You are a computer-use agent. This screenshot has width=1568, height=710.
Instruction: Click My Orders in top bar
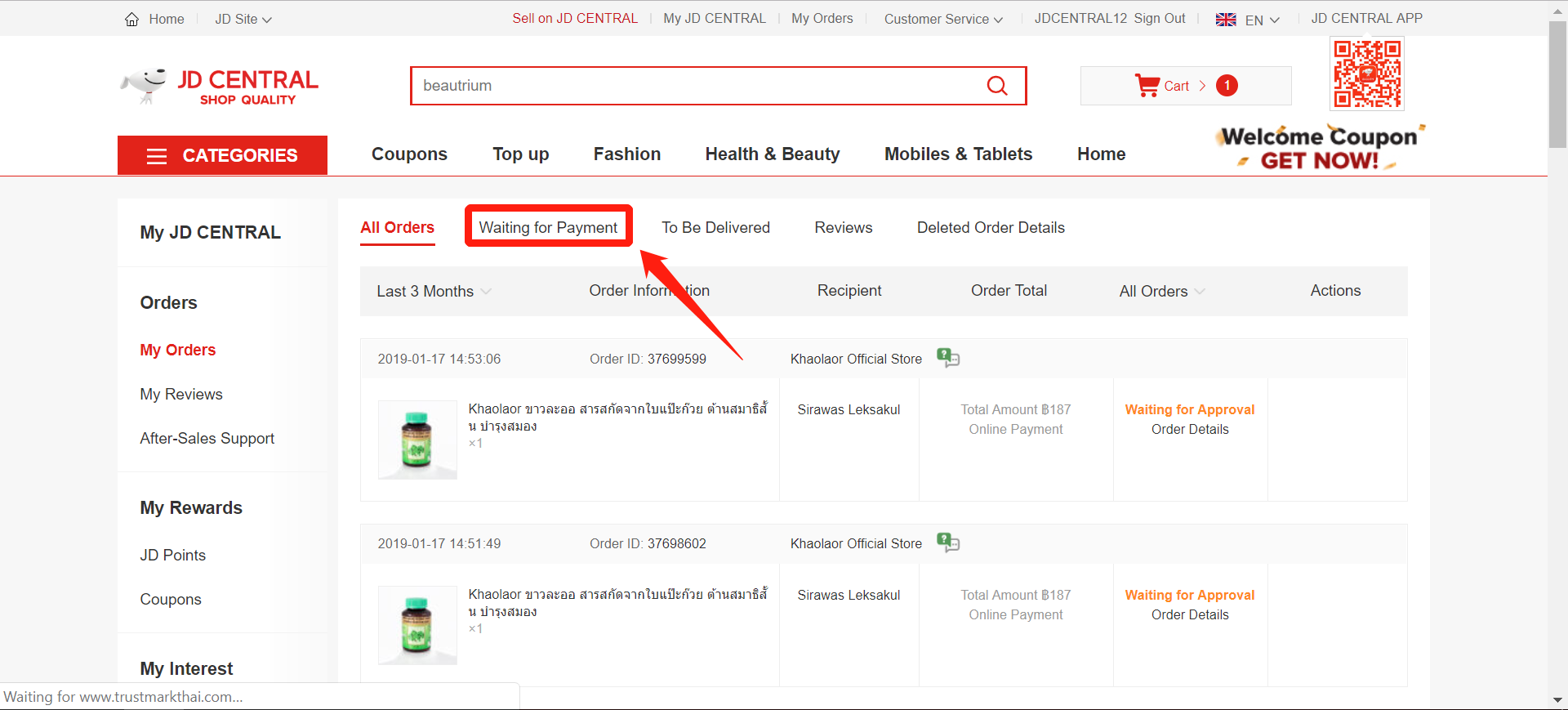(822, 18)
